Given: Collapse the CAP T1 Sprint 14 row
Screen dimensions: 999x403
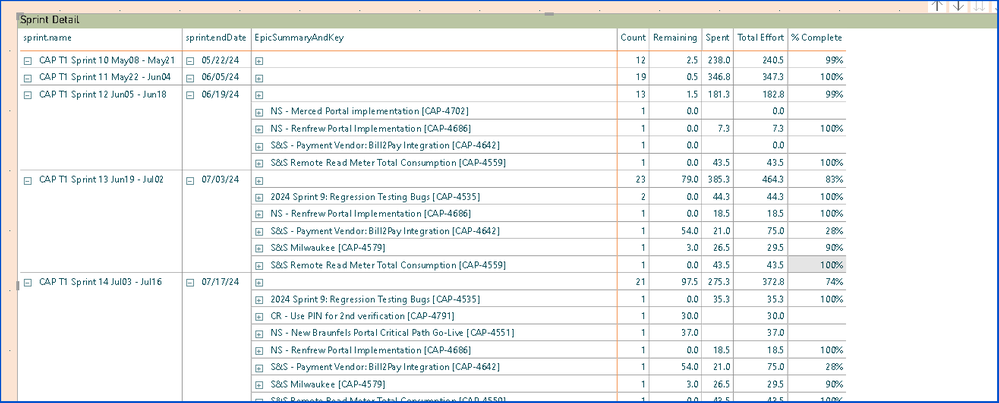Looking at the screenshot, I should coord(27,283).
